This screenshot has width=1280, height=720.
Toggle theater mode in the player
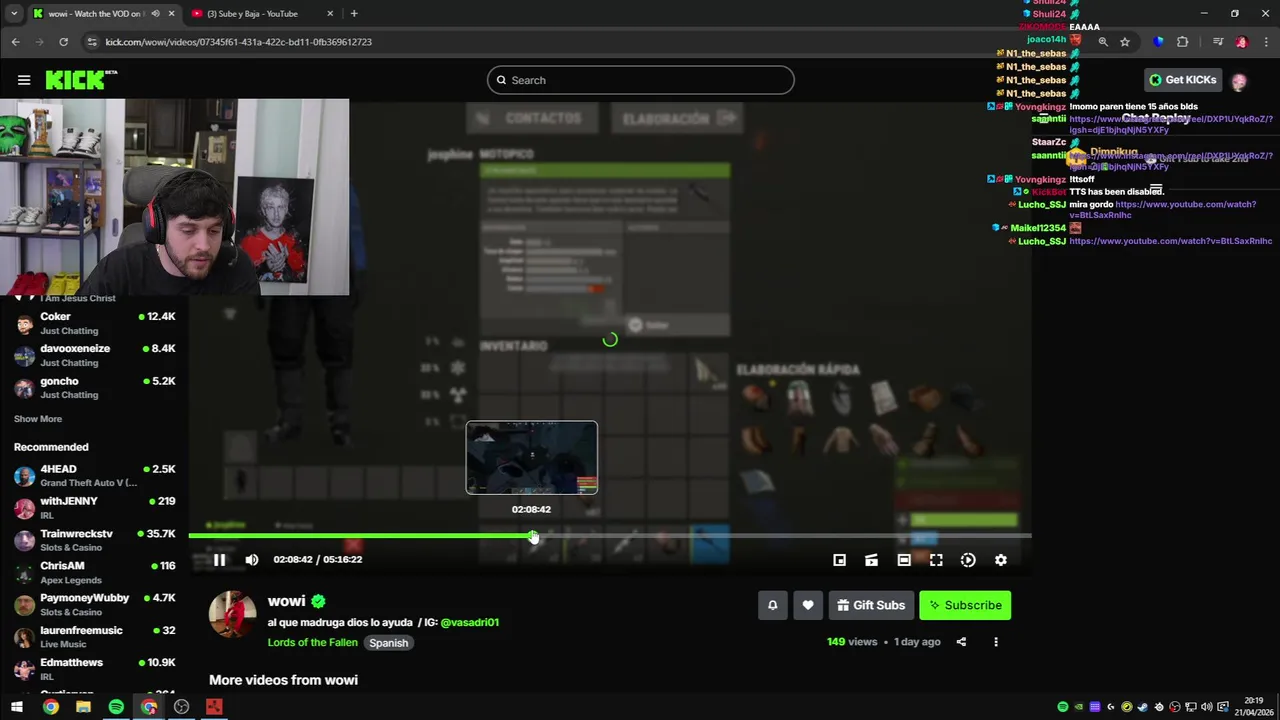(x=904, y=560)
